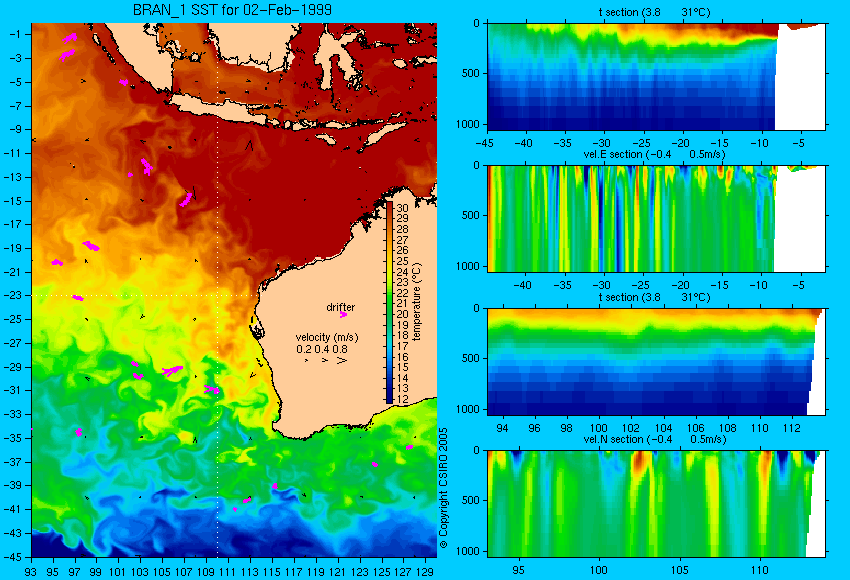Click the '-1' latitude label on the SST map axis
Image resolution: width=850 pixels, height=580 pixels.
coord(16,34)
